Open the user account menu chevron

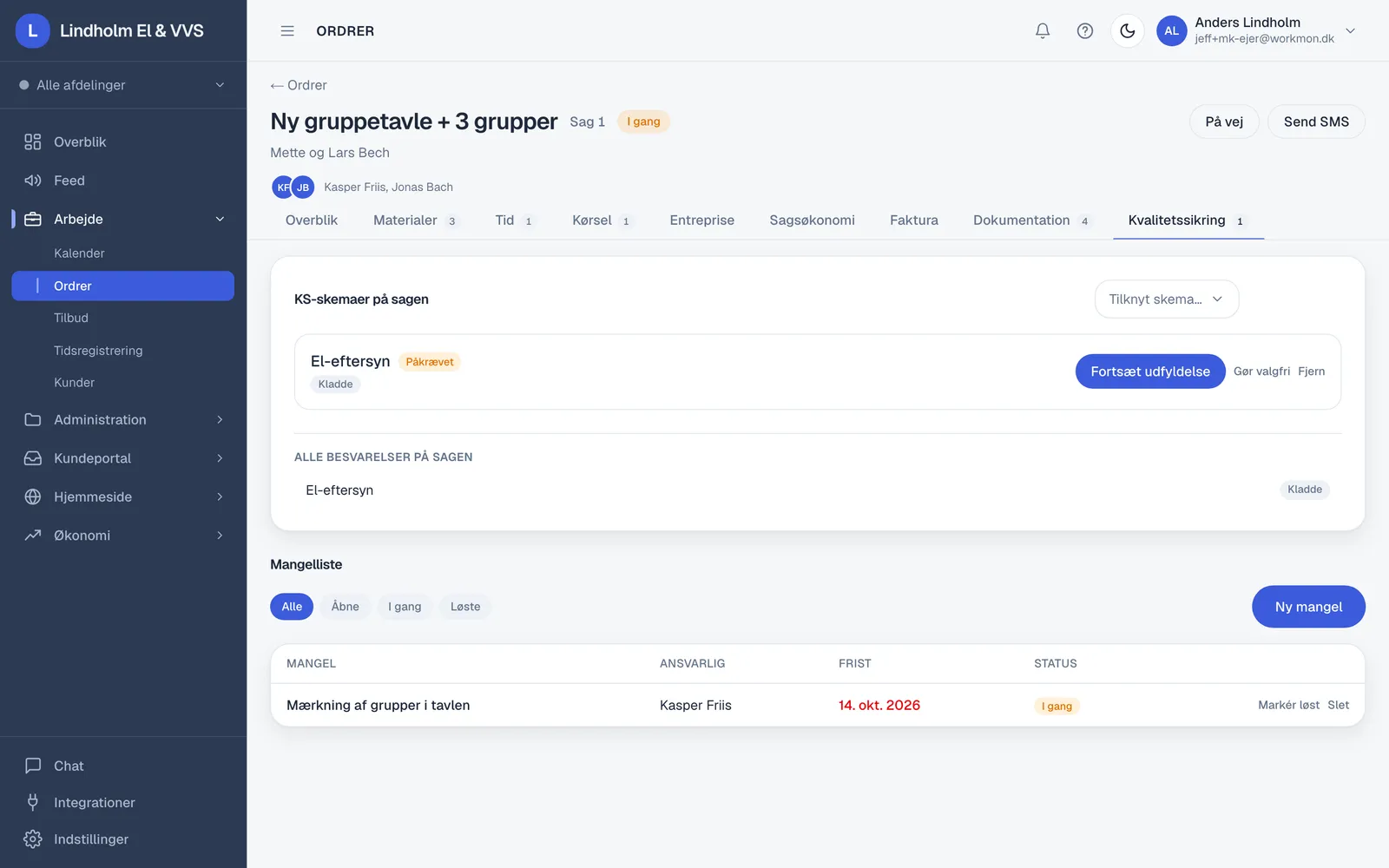coord(1351,30)
